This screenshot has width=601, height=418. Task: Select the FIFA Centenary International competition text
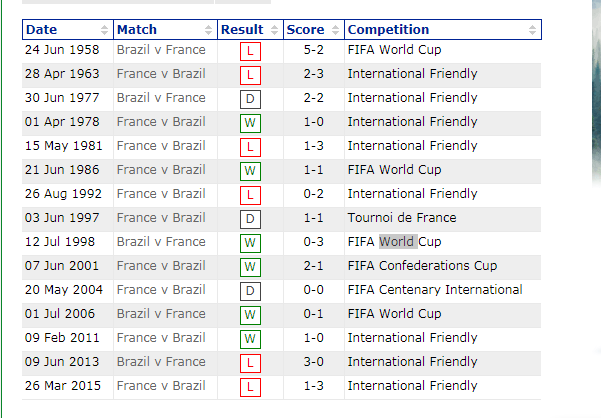[434, 290]
